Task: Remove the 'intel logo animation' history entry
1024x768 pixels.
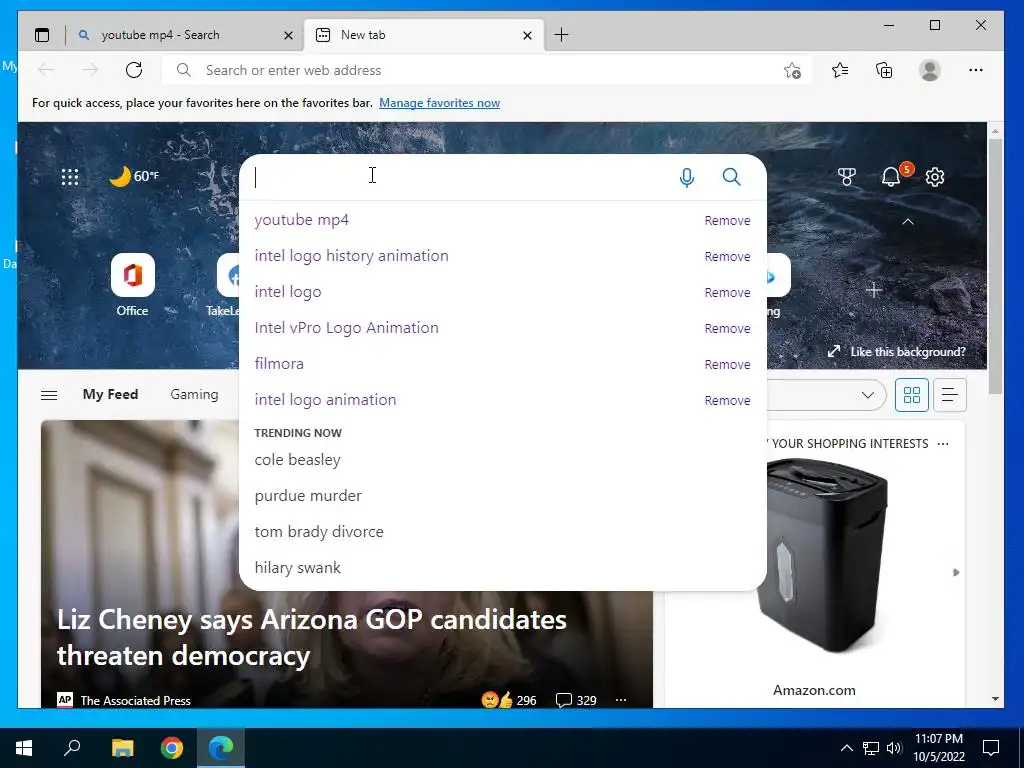Action: [727, 400]
